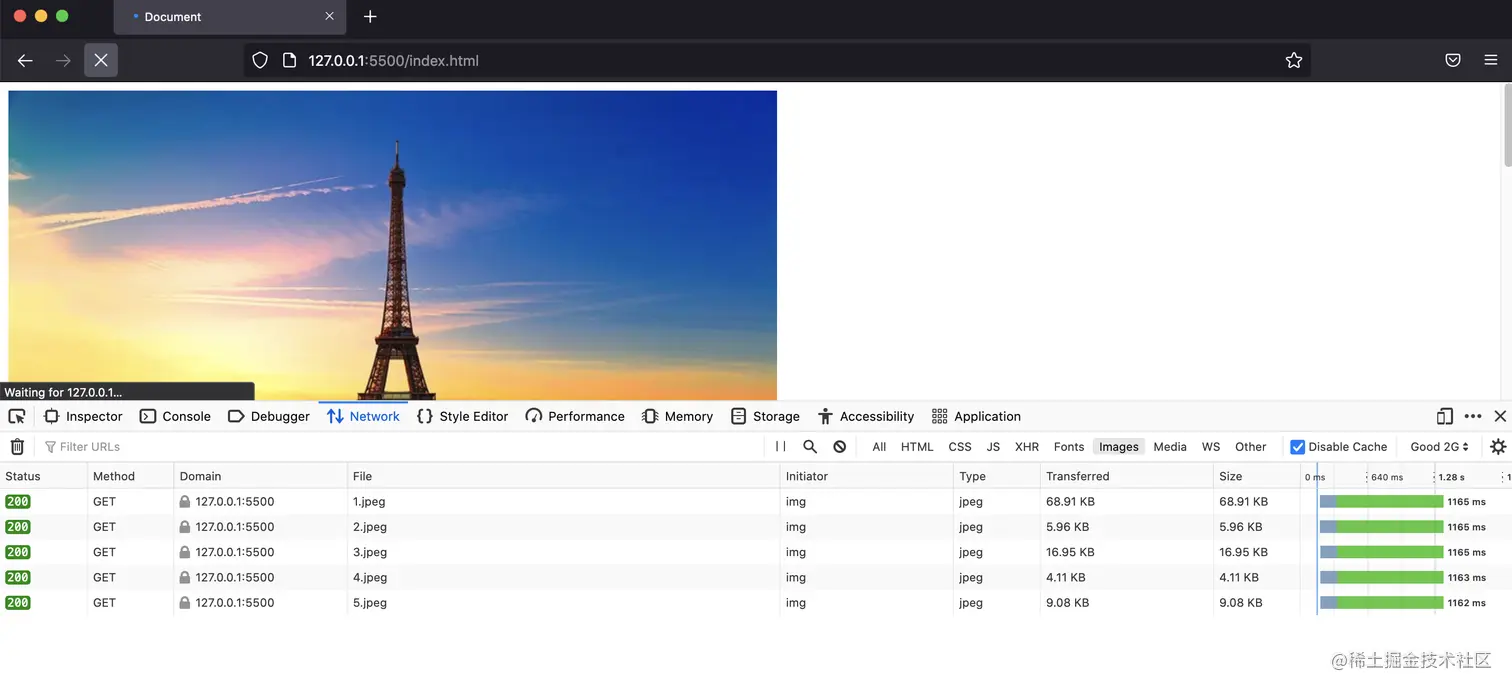Viewport: 1512px width, 691px height.
Task: Filter requests by HTML
Action: click(x=917, y=447)
